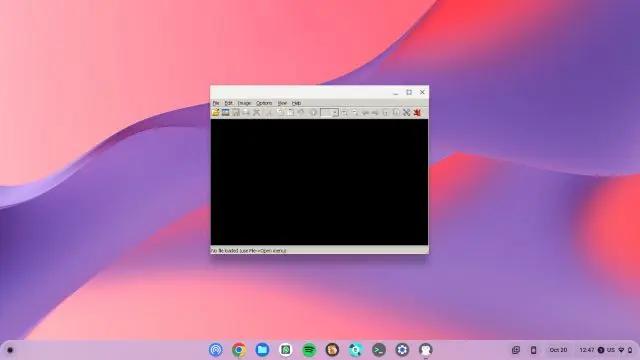This screenshot has width=640, height=360.
Task: Open the Edit menu
Action: [229, 103]
